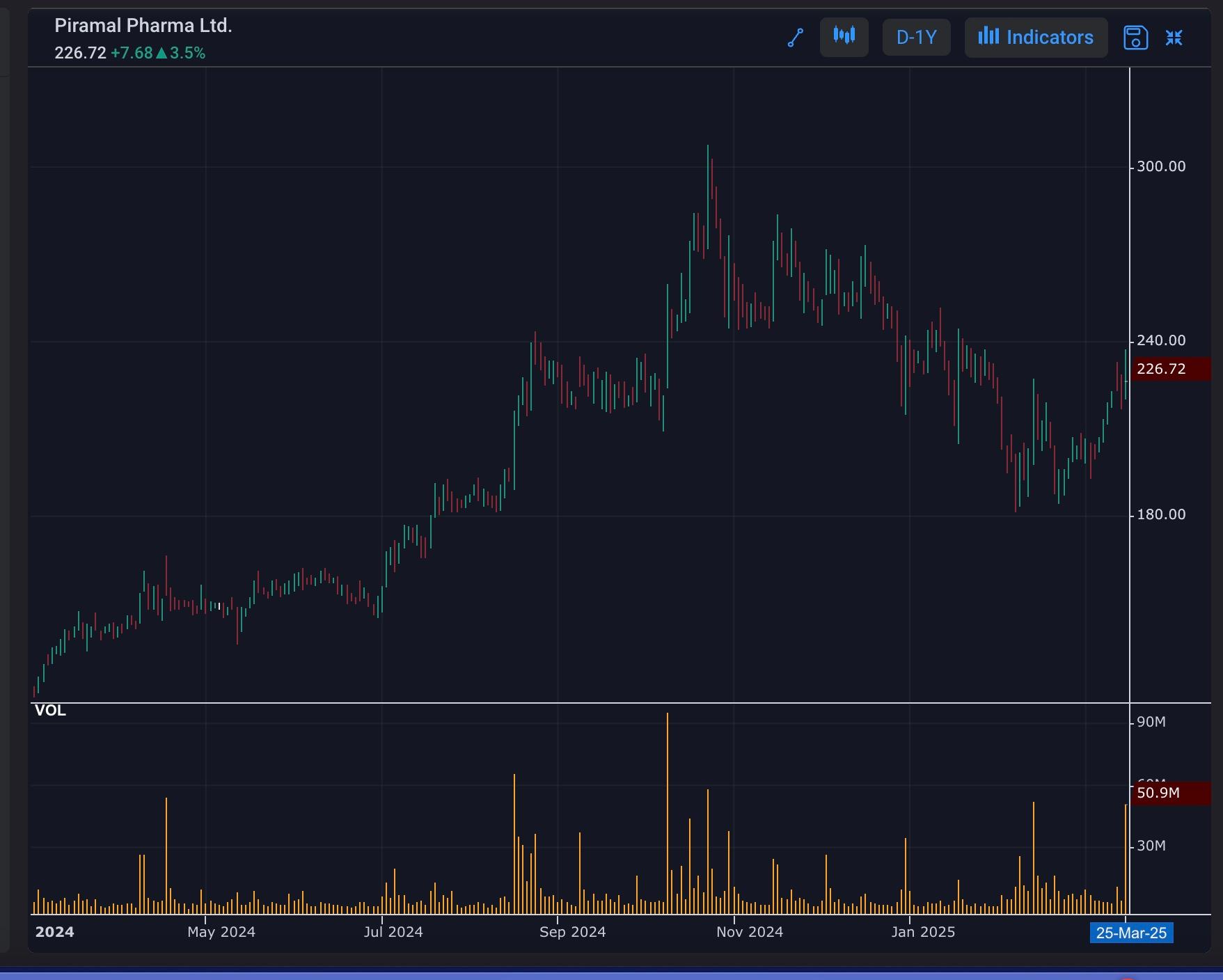Viewport: 1223px width, 980px height.
Task: Click the Nov 2024 time axis label
Action: (750, 932)
